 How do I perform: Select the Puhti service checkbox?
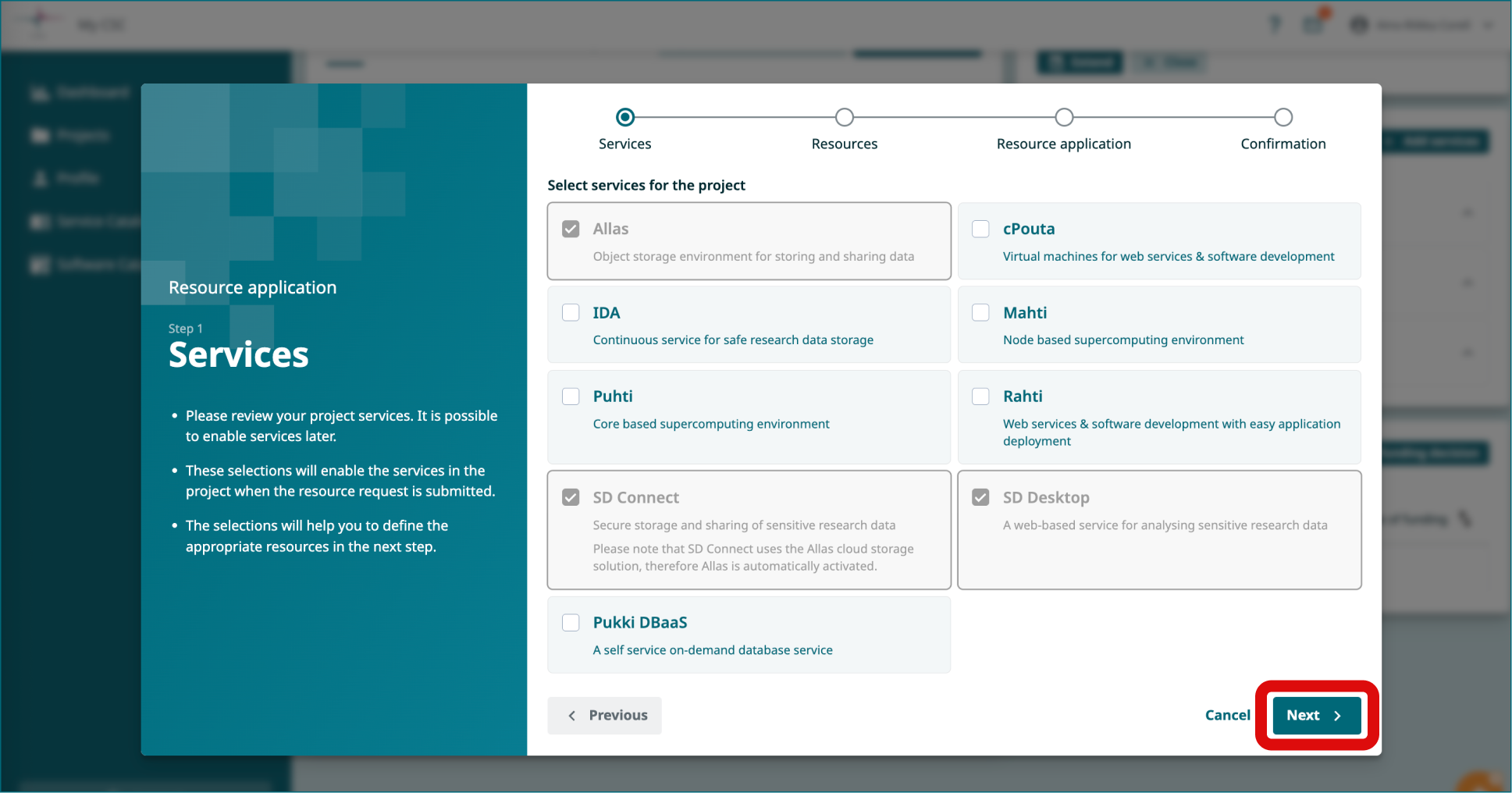[x=571, y=396]
